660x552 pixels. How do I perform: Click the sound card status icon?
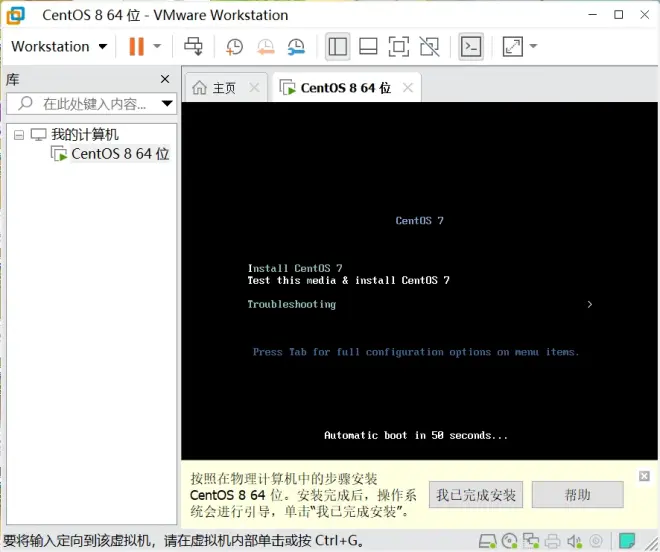(x=574, y=541)
